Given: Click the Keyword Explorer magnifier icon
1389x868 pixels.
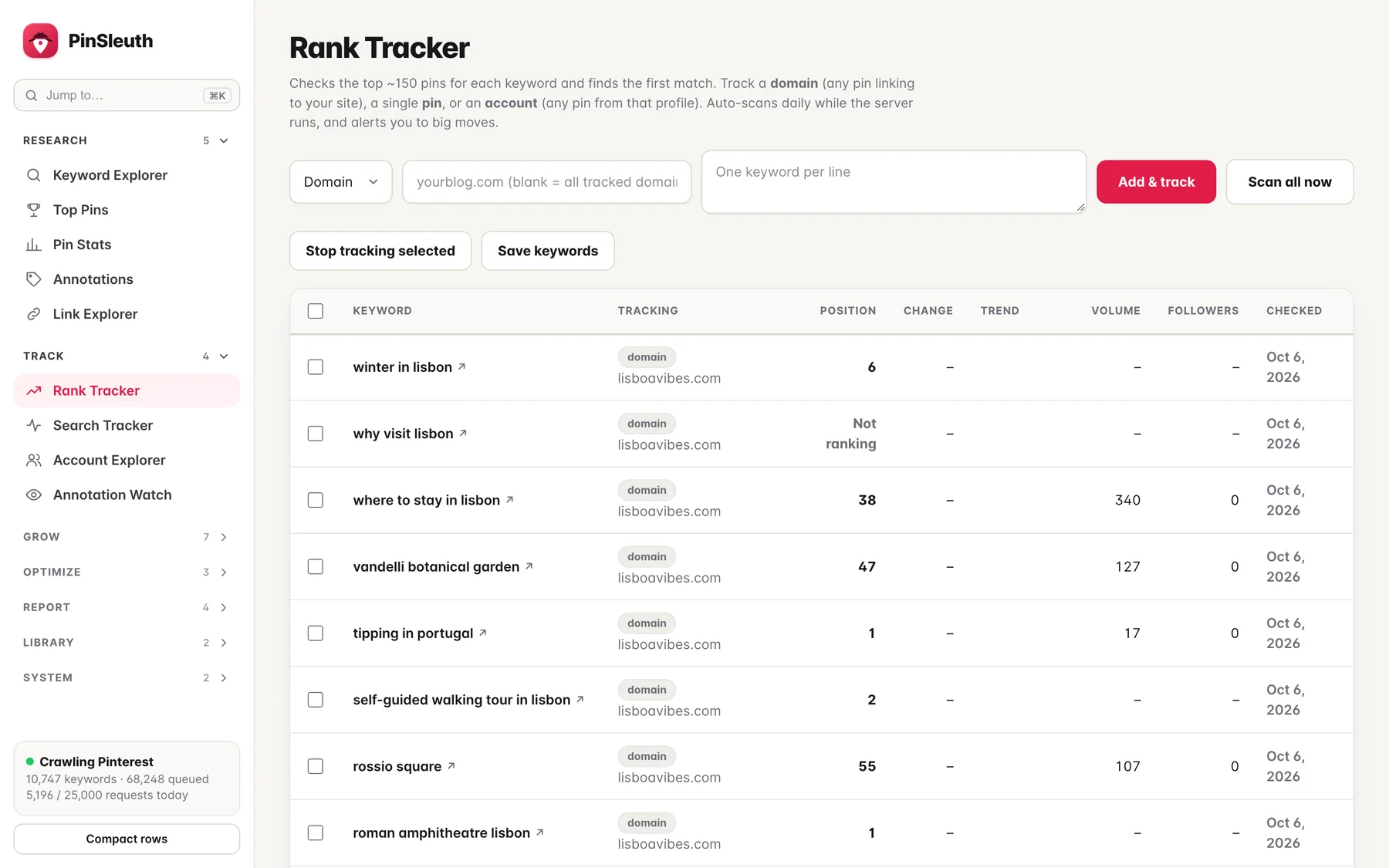Looking at the screenshot, I should point(33,175).
